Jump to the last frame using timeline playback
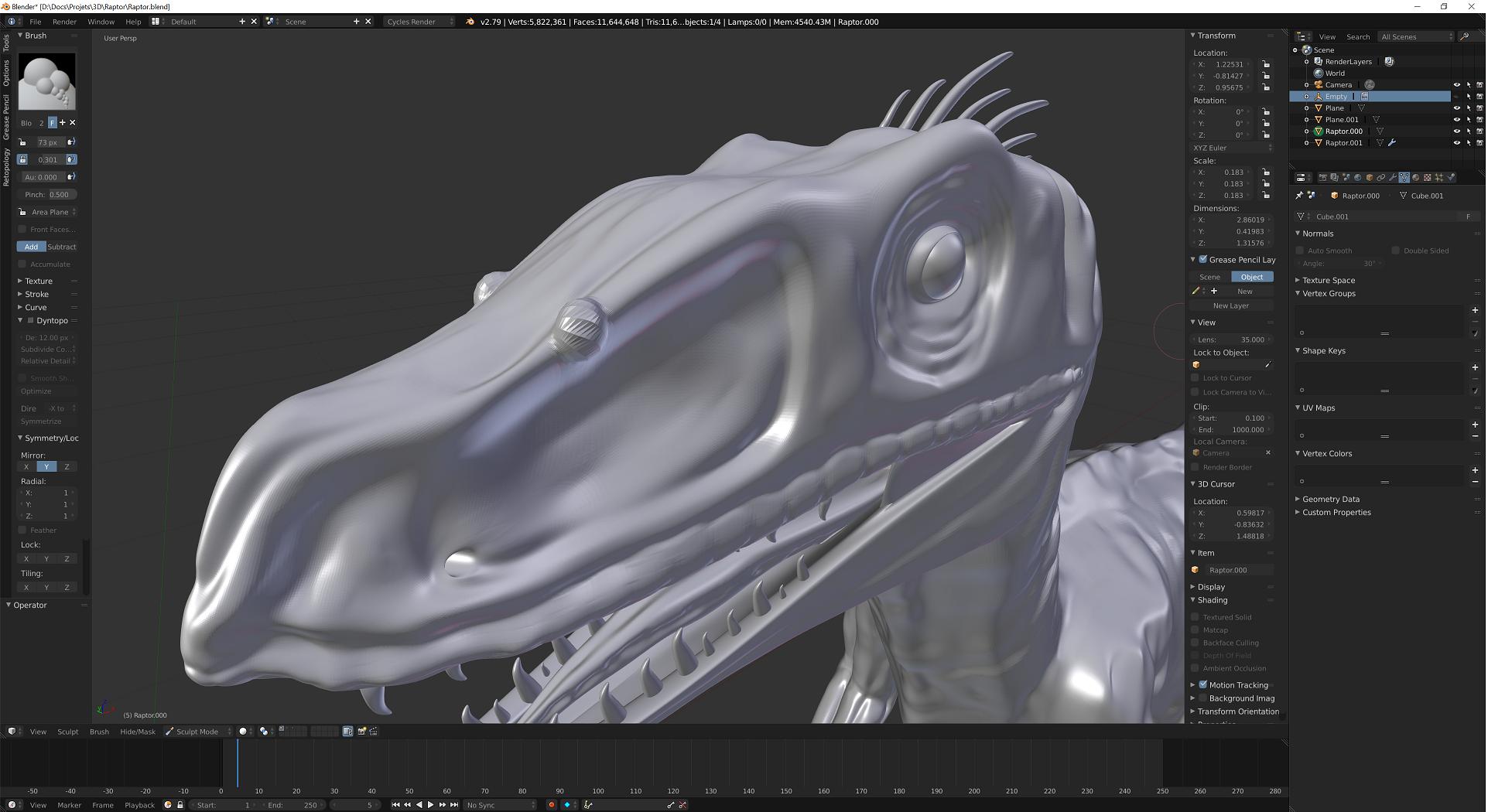The width and height of the screenshot is (1488, 812). coord(455,805)
